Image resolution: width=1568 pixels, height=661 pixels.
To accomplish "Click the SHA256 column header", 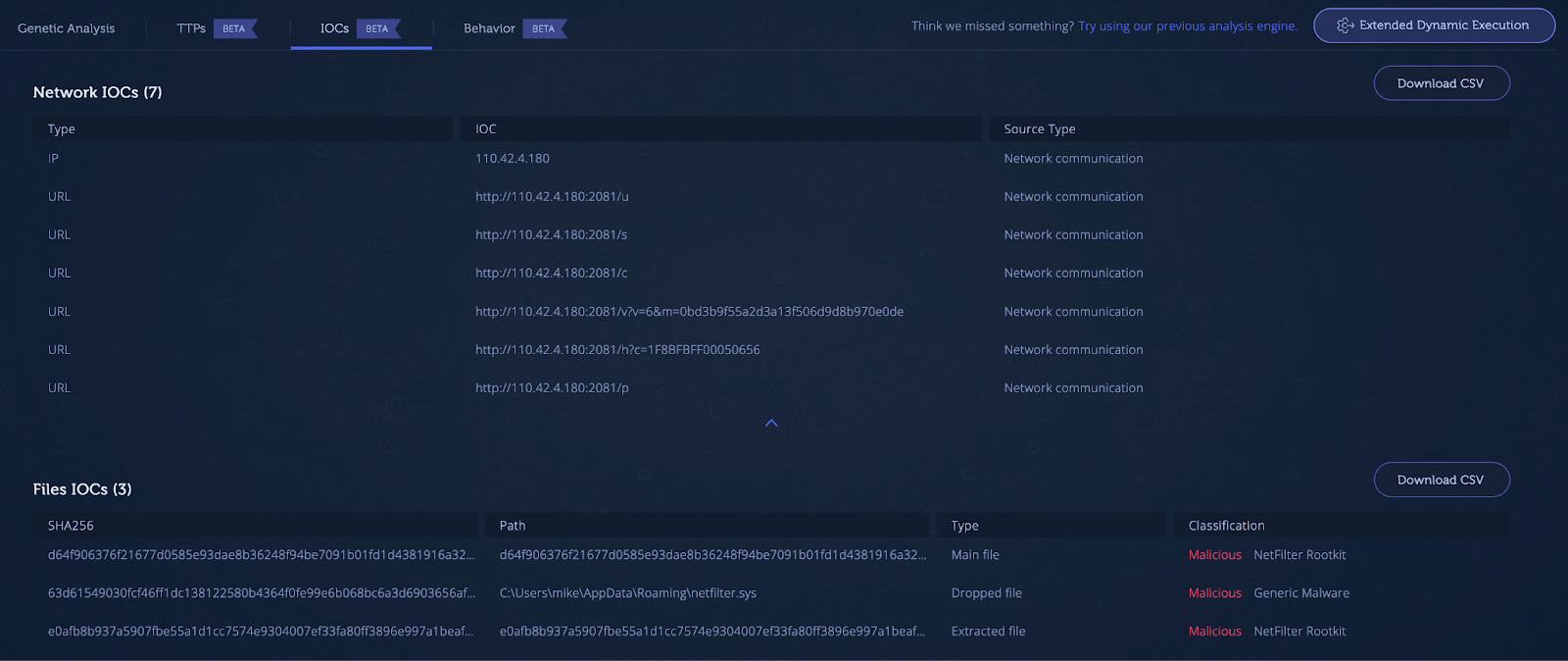I will tap(71, 526).
